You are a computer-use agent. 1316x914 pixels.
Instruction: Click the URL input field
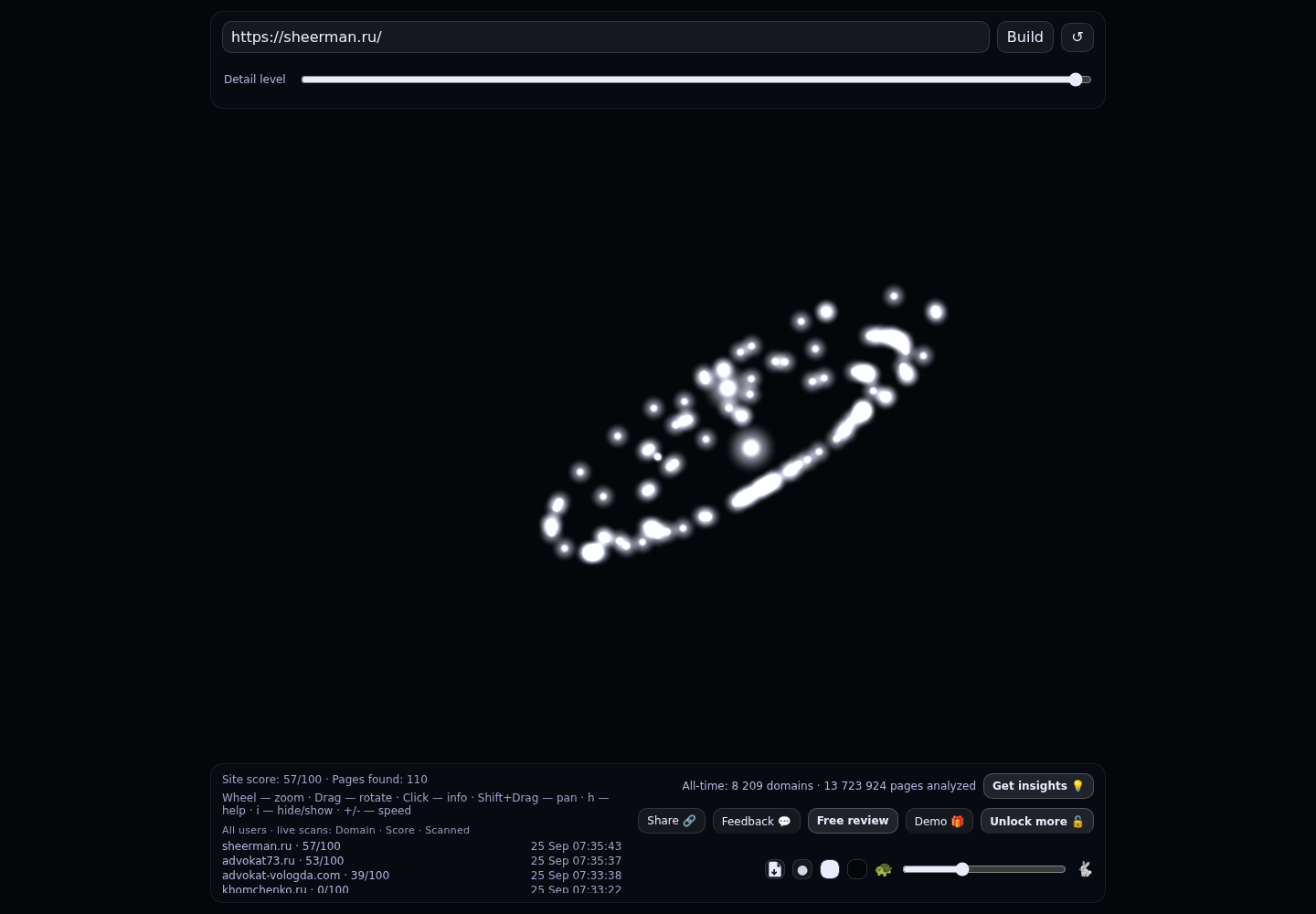605,37
